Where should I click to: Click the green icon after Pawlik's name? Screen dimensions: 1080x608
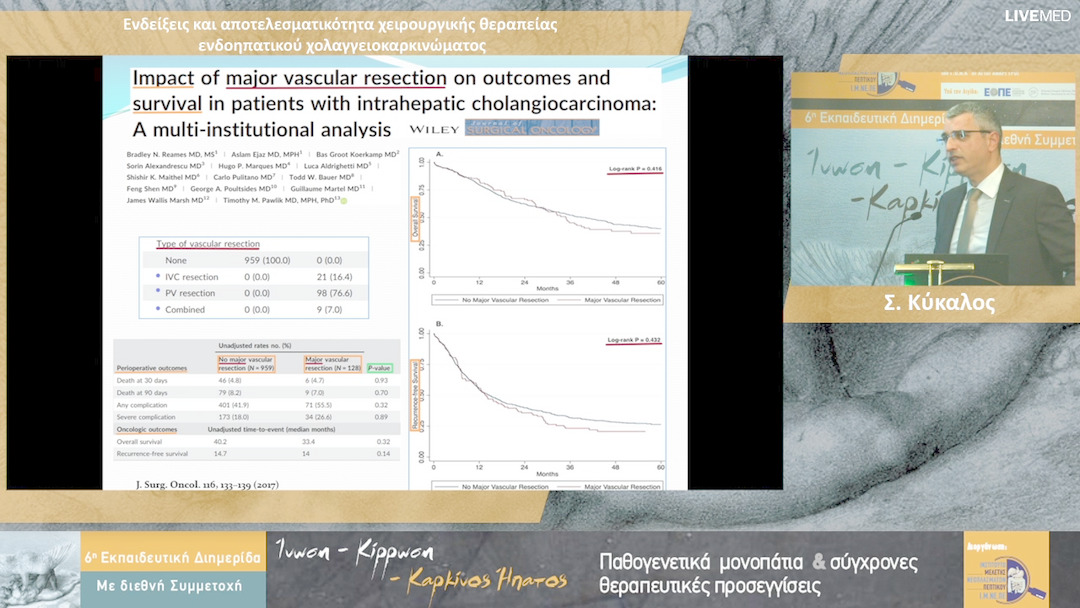[x=344, y=201]
